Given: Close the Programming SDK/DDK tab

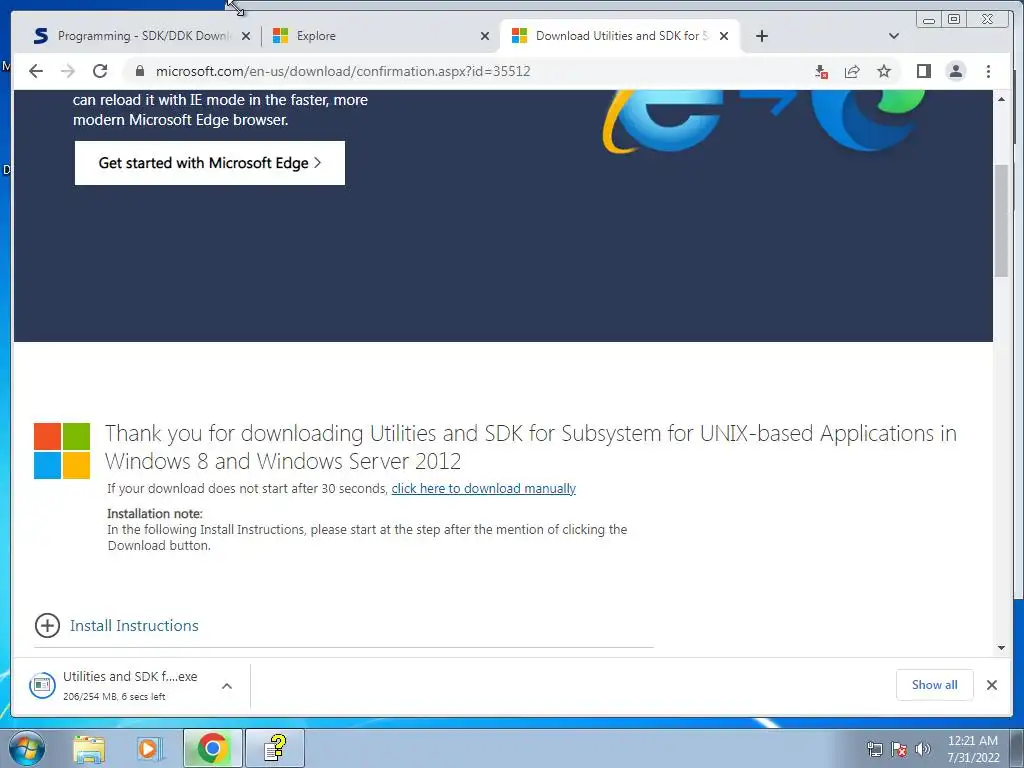Looking at the screenshot, I should 246,36.
